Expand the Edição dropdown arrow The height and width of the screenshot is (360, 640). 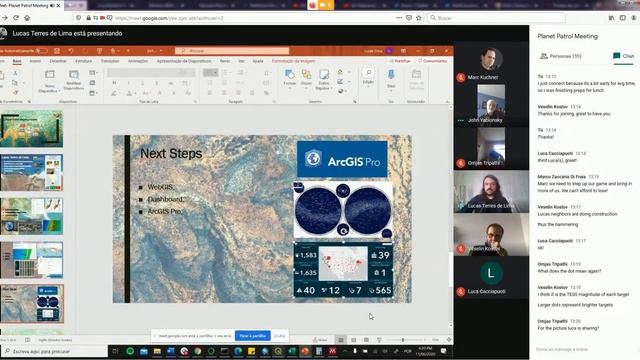[368, 87]
